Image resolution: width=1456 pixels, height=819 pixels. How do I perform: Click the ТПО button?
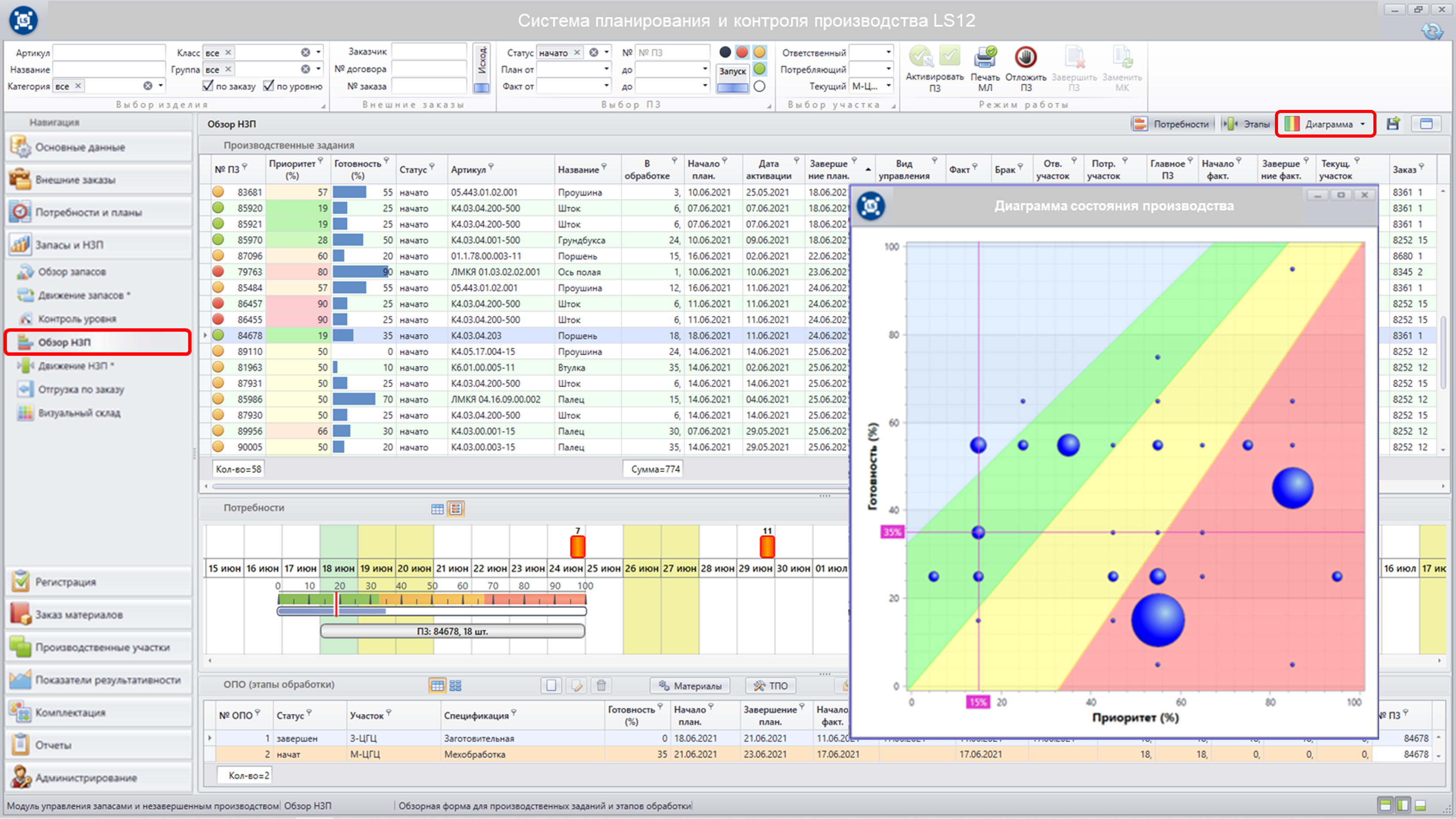(x=771, y=686)
